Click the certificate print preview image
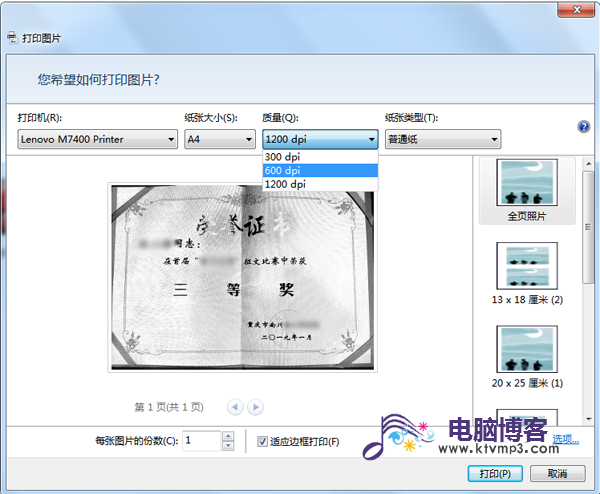Image resolution: width=600 pixels, height=494 pixels. [243, 277]
